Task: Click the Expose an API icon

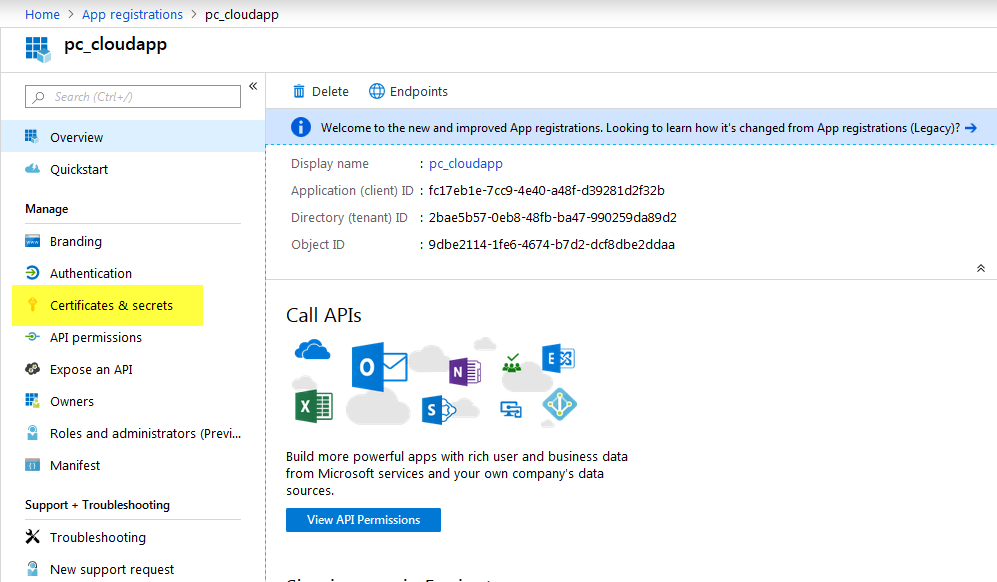Action: 32,369
